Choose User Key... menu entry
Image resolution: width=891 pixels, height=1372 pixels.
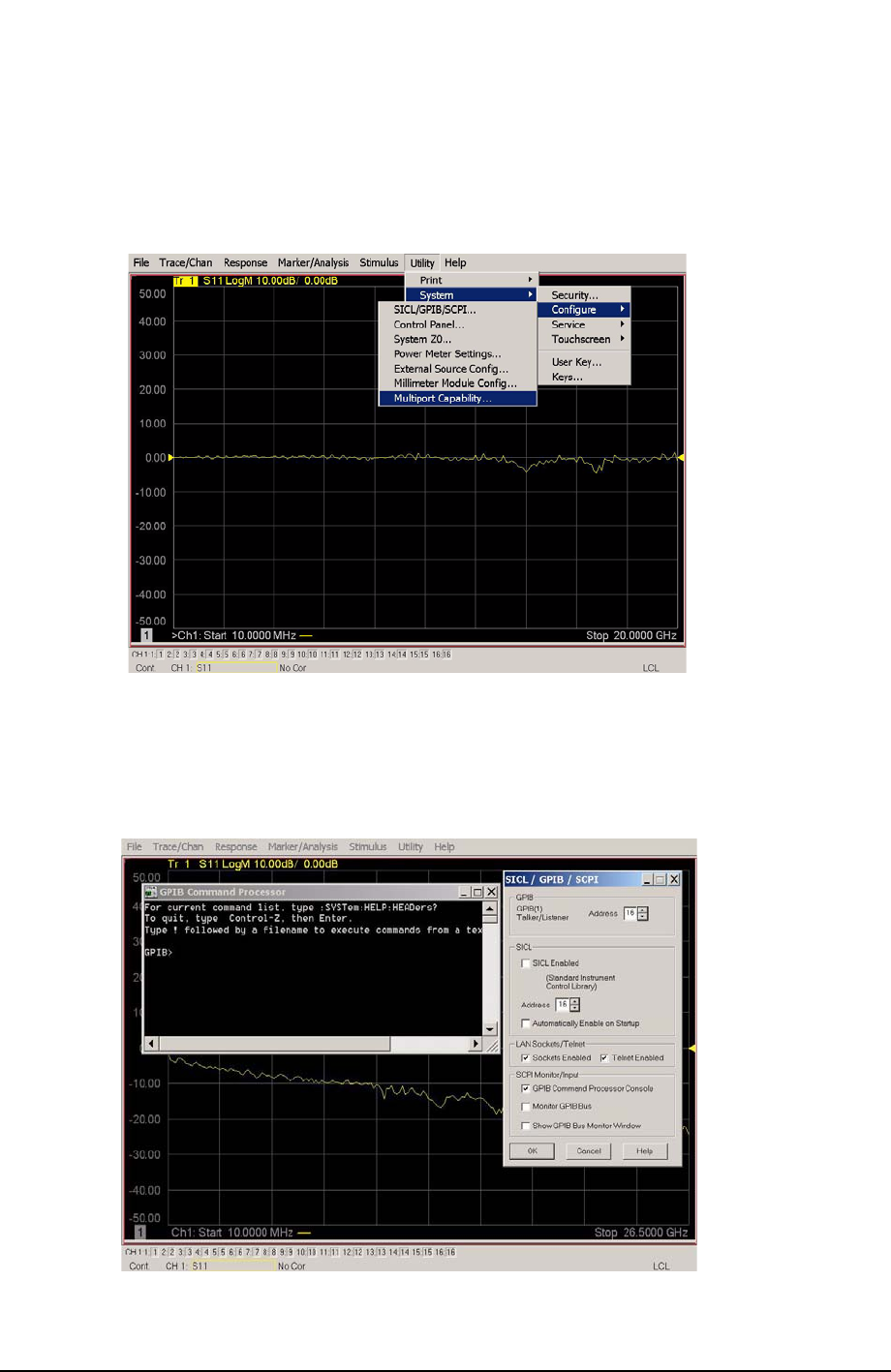584,362
